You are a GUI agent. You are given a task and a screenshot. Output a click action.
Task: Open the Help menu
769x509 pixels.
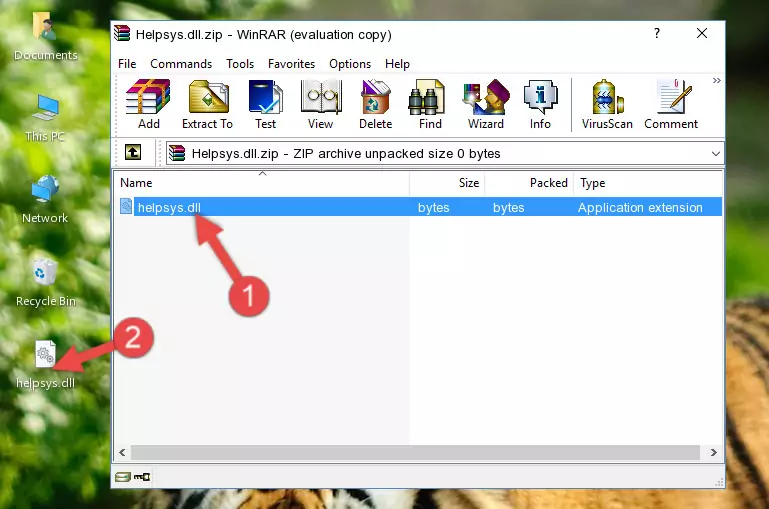pos(397,64)
